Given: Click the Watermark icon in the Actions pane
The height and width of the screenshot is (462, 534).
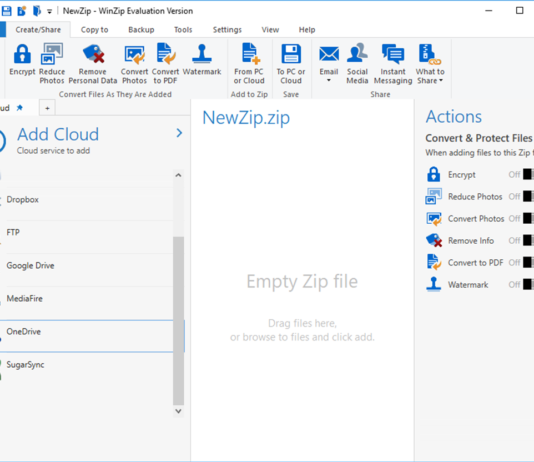Looking at the screenshot, I should pyautogui.click(x=434, y=284).
